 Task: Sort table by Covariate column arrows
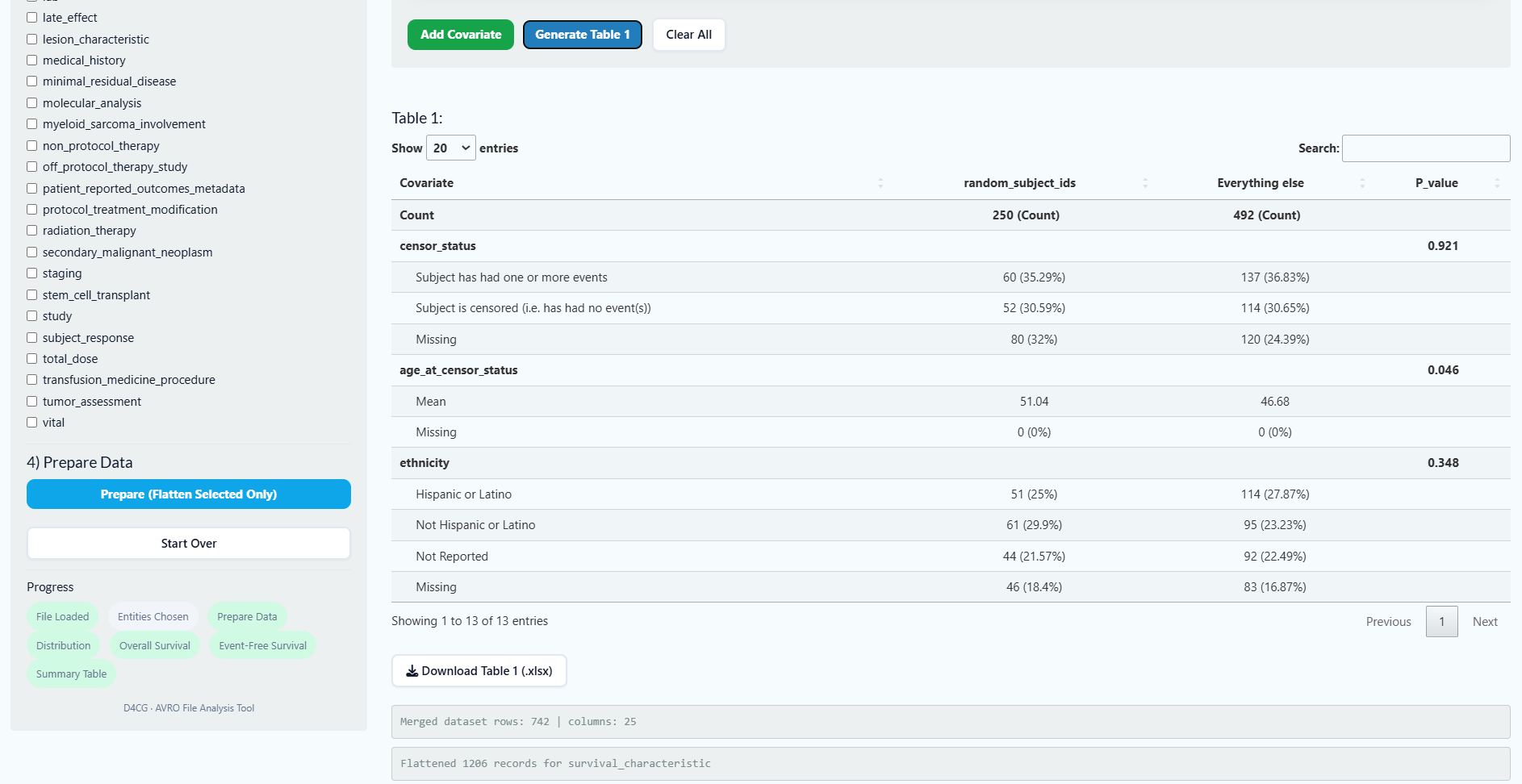point(880,183)
